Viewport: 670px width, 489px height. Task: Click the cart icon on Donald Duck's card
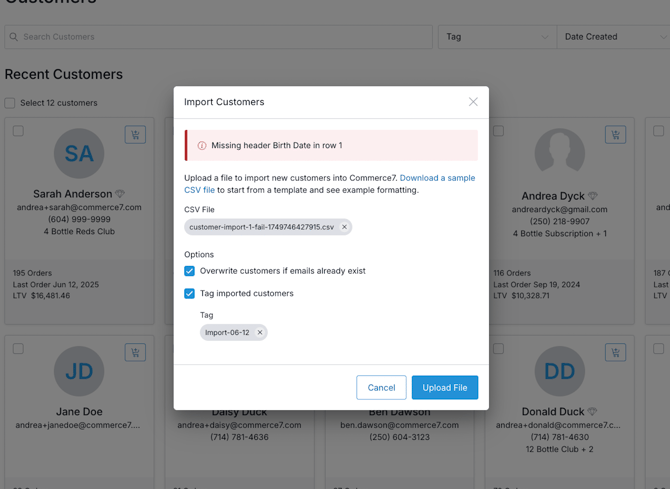tap(616, 353)
